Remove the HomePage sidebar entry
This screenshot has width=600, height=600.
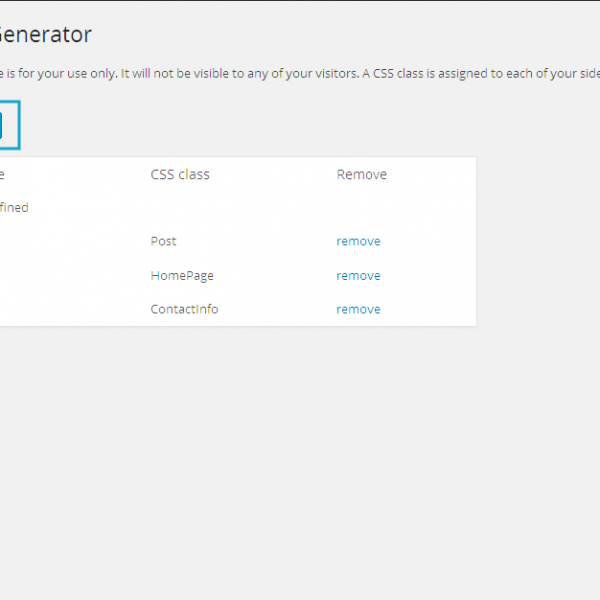click(x=358, y=275)
